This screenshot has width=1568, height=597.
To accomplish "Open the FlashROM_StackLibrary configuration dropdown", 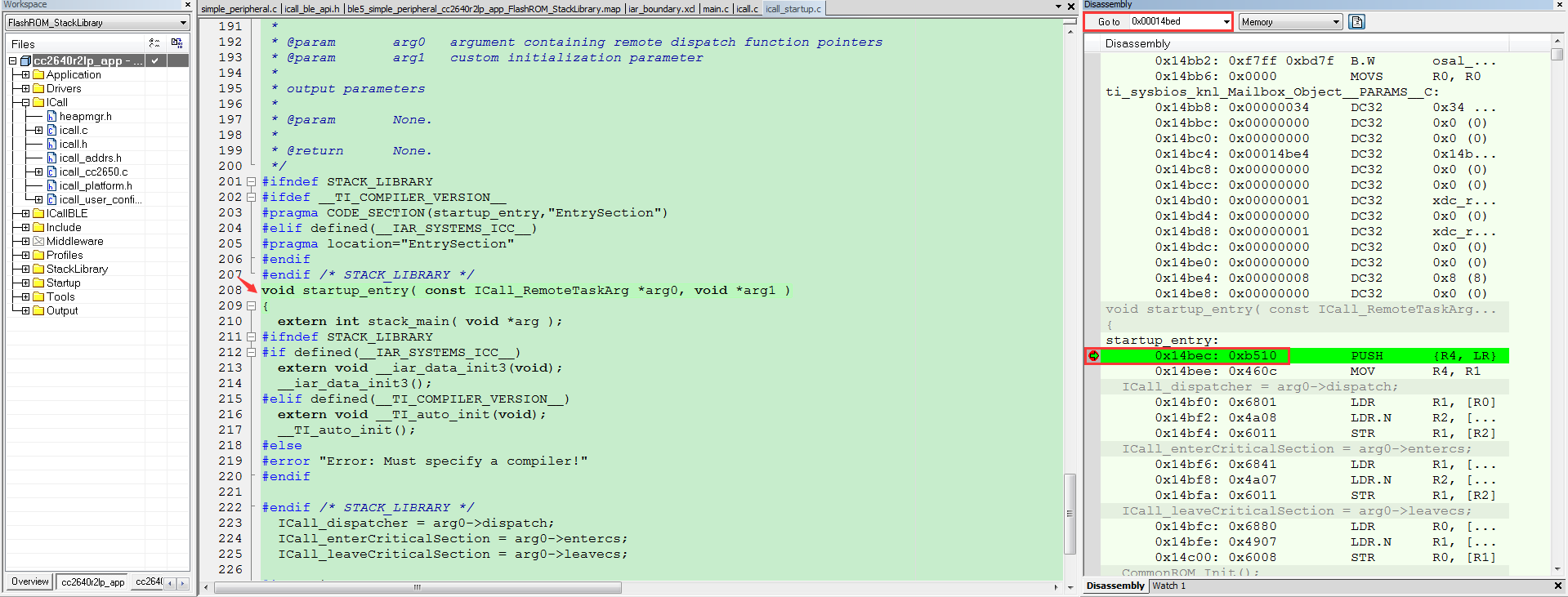I will pos(183,23).
